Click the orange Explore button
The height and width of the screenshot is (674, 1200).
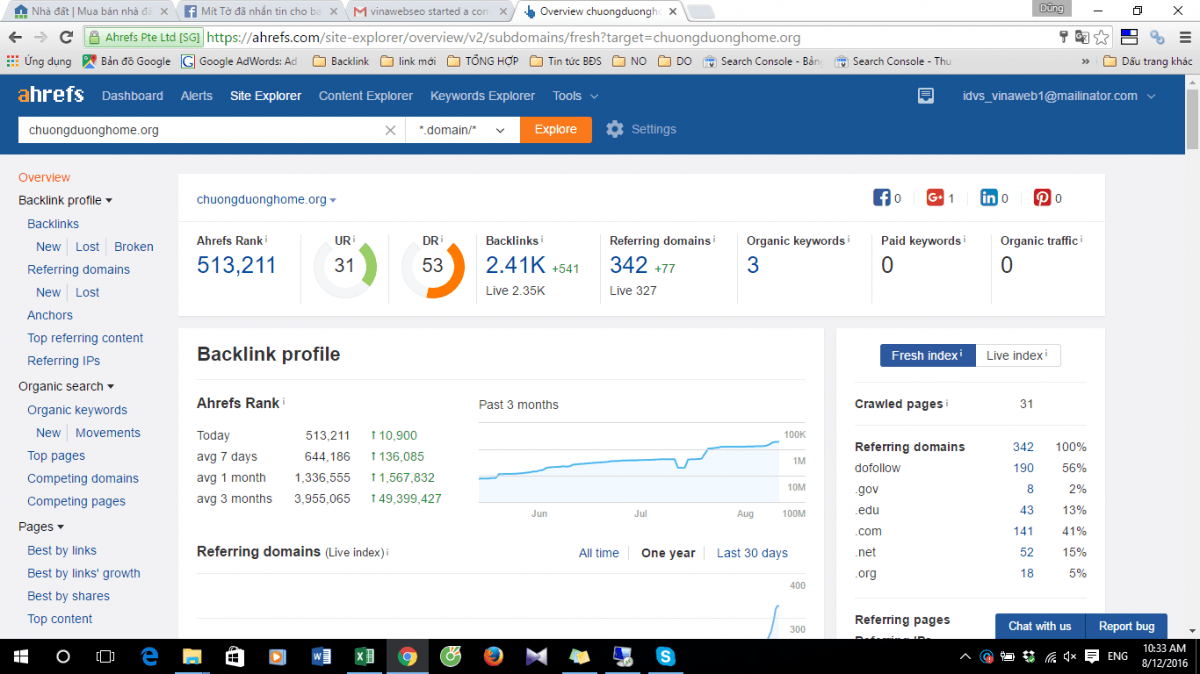[556, 130]
